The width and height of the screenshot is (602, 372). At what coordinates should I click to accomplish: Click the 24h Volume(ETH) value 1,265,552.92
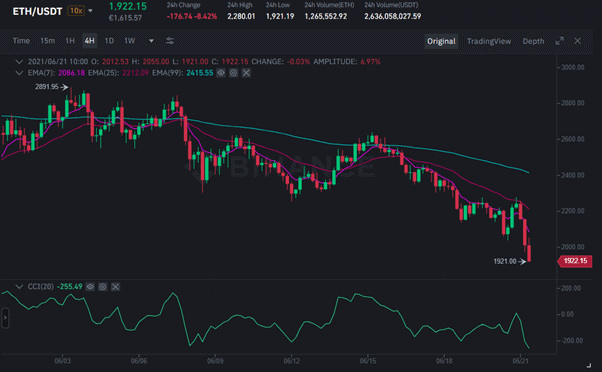coord(326,16)
